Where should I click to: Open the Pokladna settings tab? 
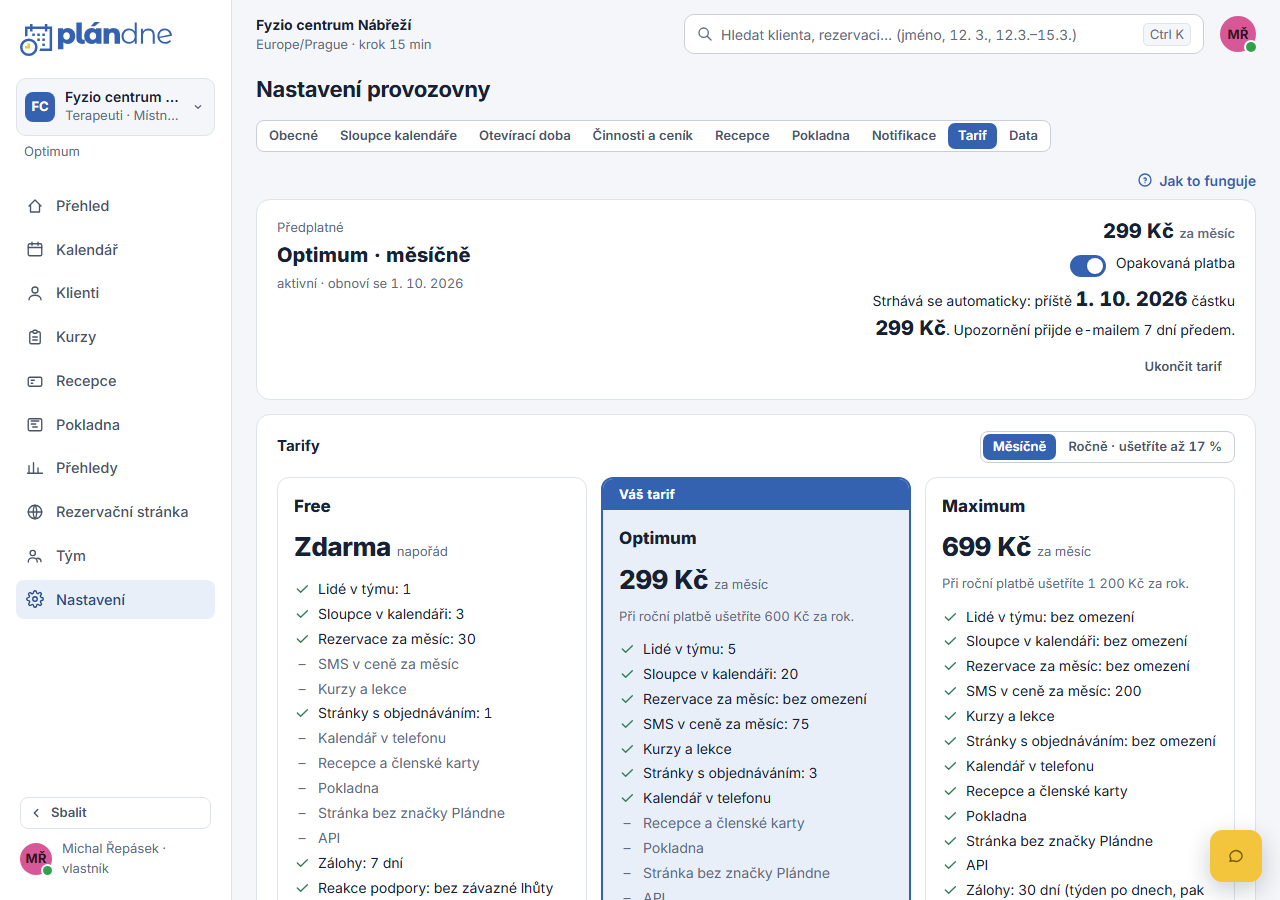coord(821,136)
